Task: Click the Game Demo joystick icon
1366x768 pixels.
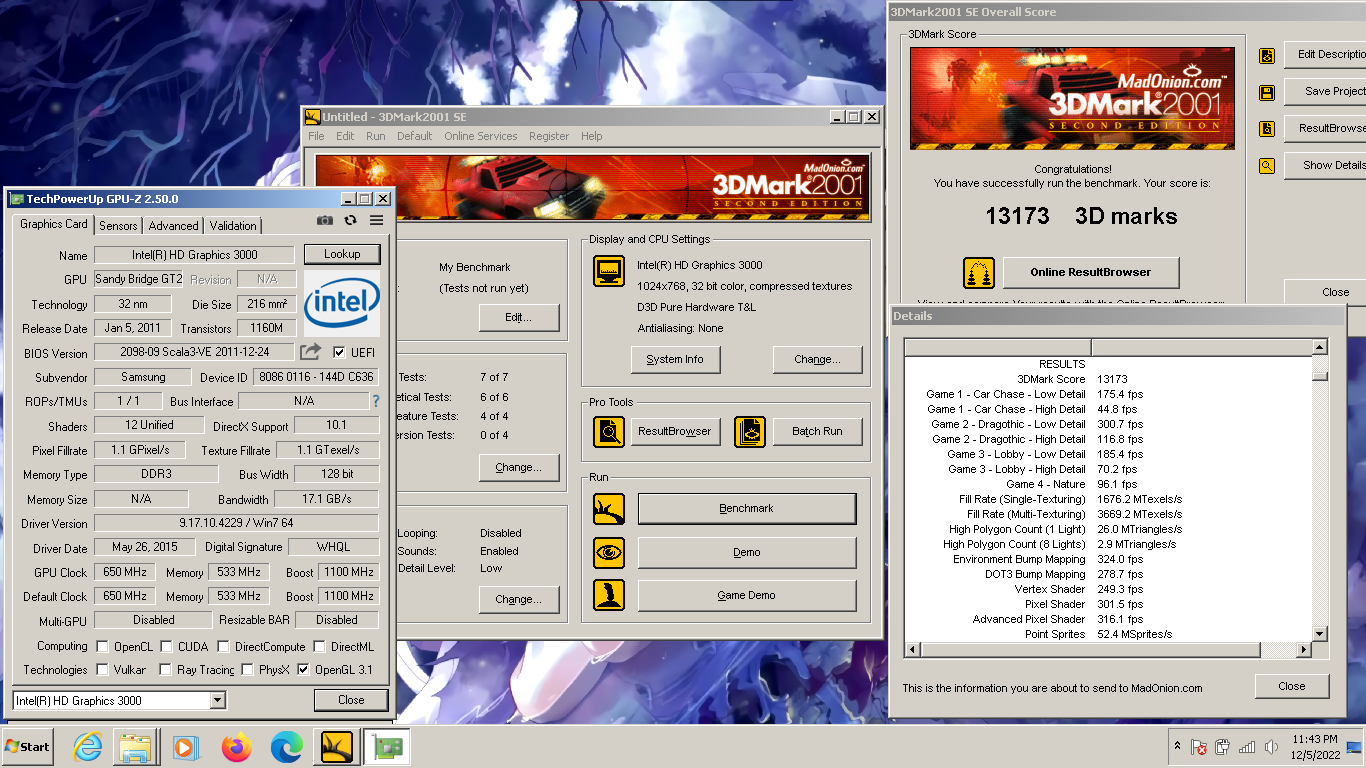Action: coord(609,595)
